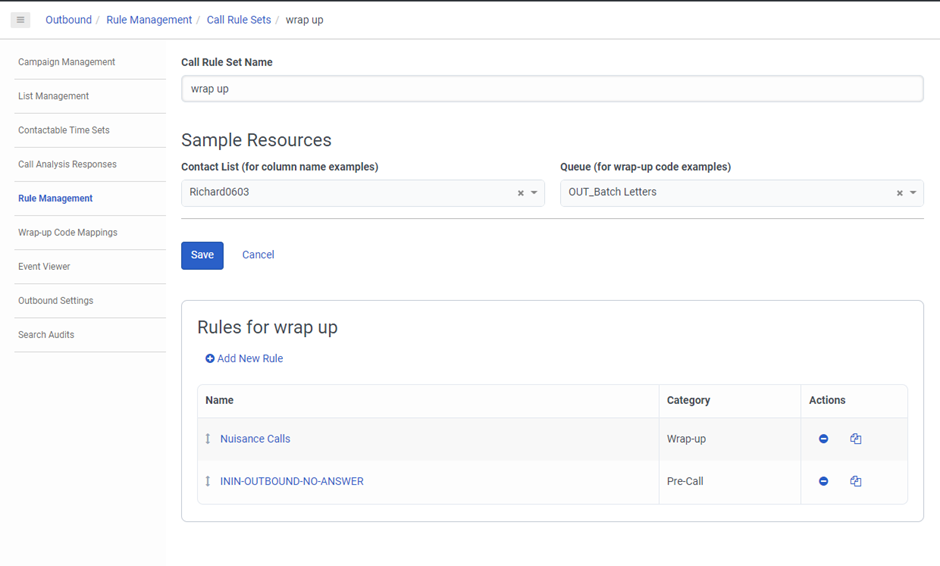
Task: Click the hamburger menu icon
Action: tap(21, 20)
